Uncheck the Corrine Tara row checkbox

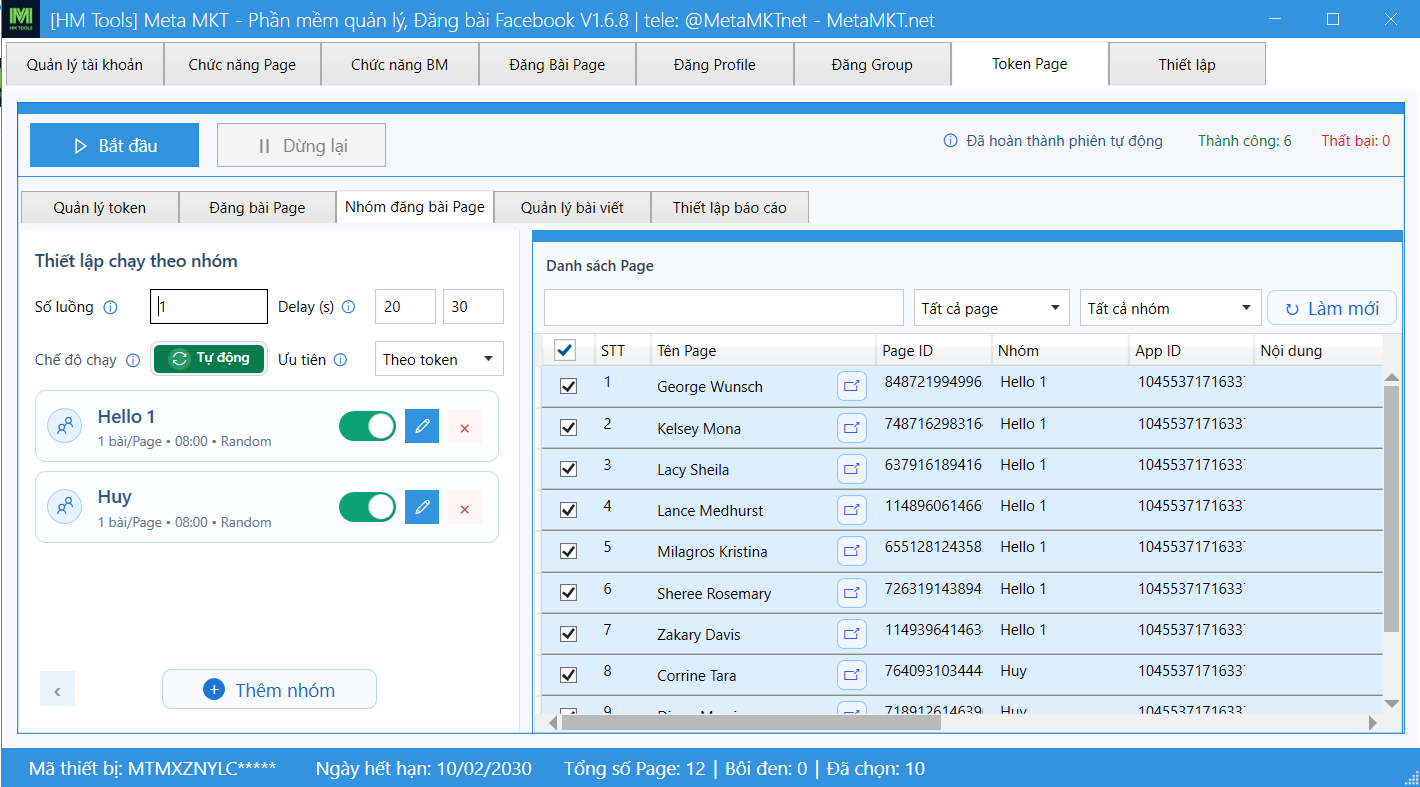(x=568, y=675)
